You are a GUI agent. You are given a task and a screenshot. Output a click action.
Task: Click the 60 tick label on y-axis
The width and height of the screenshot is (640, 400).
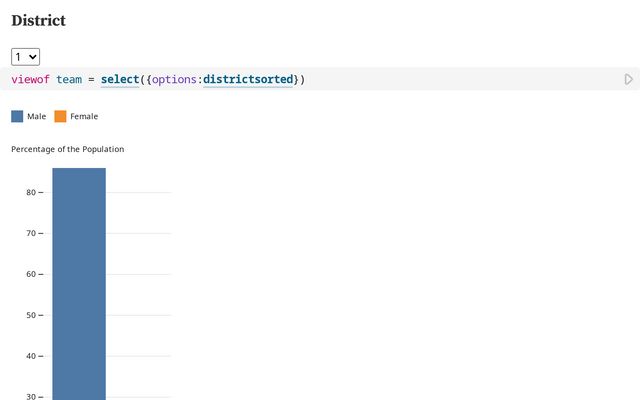coord(31,274)
